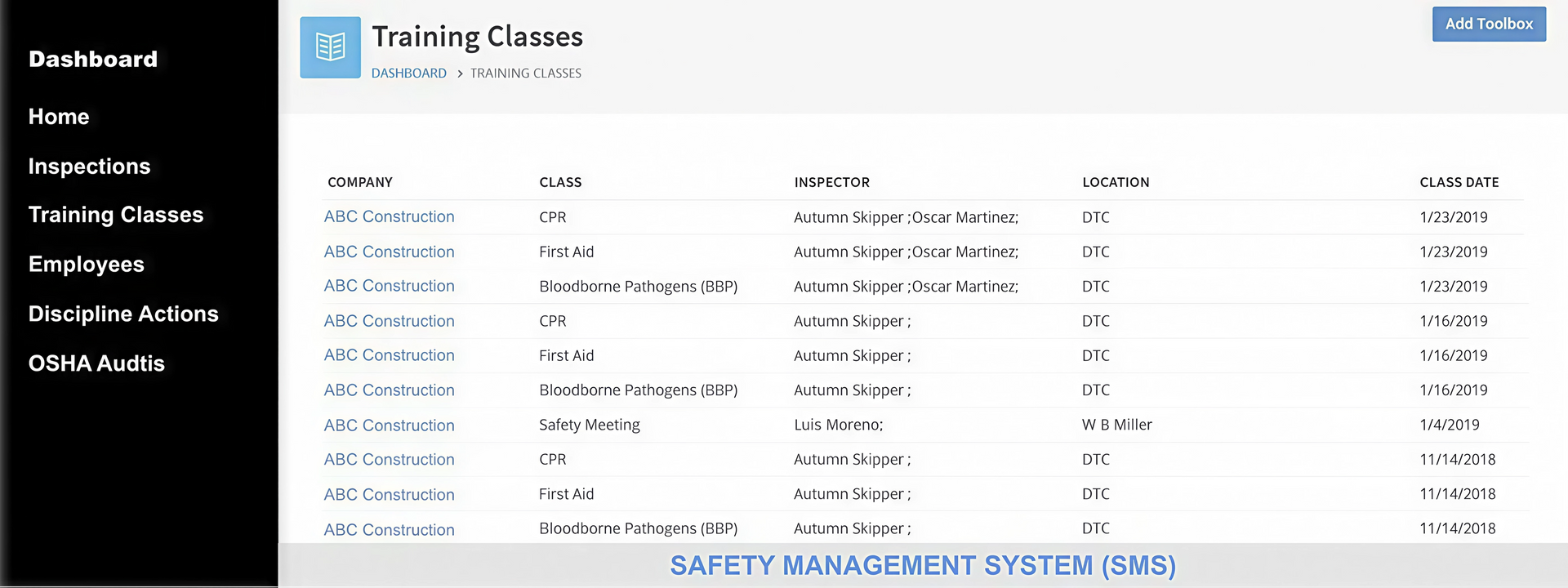
Task: Click the INSPECTOR column header
Action: point(831,183)
